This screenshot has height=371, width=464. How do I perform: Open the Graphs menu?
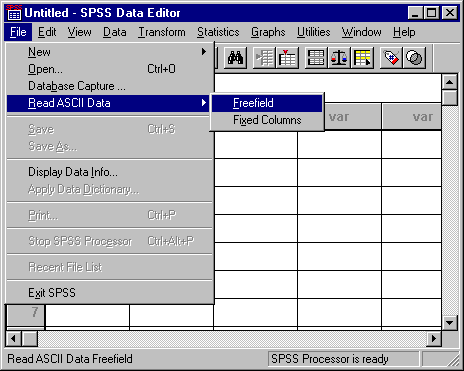pos(268,32)
